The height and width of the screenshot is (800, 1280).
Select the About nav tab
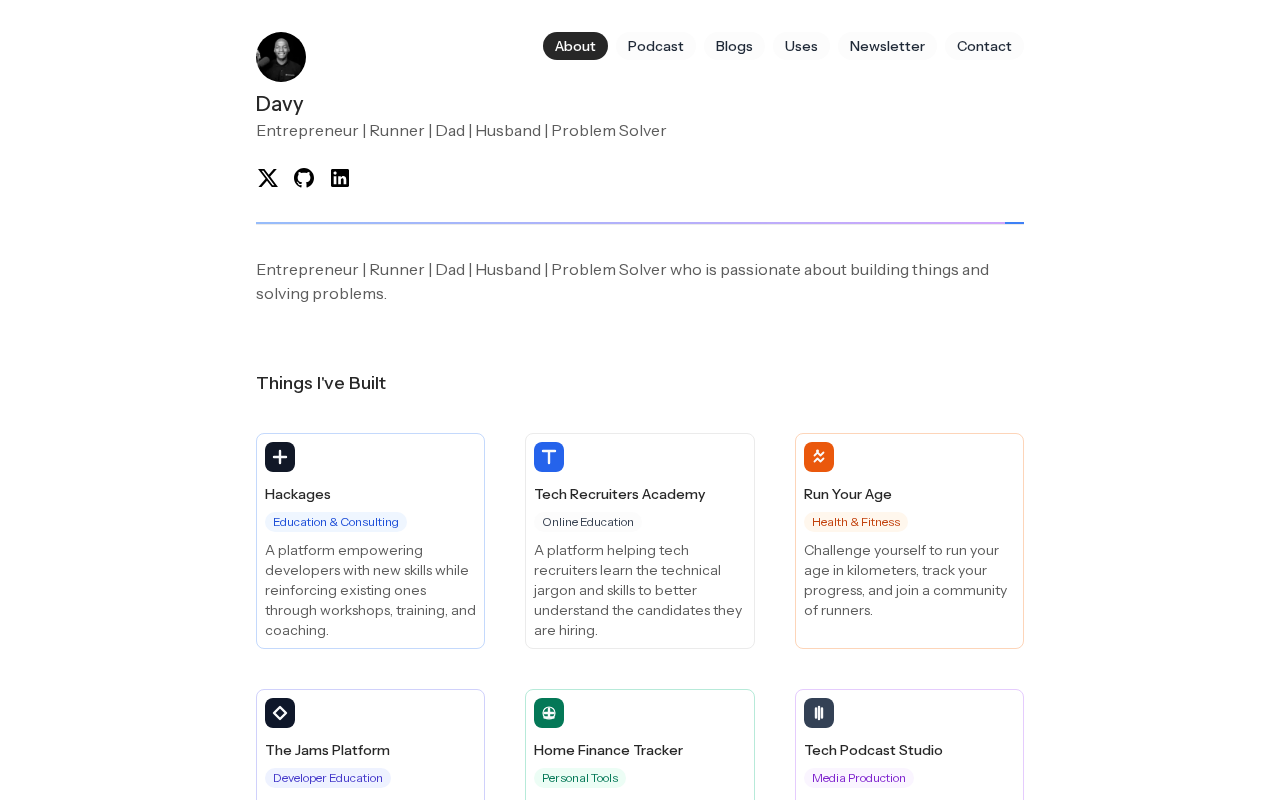[575, 46]
